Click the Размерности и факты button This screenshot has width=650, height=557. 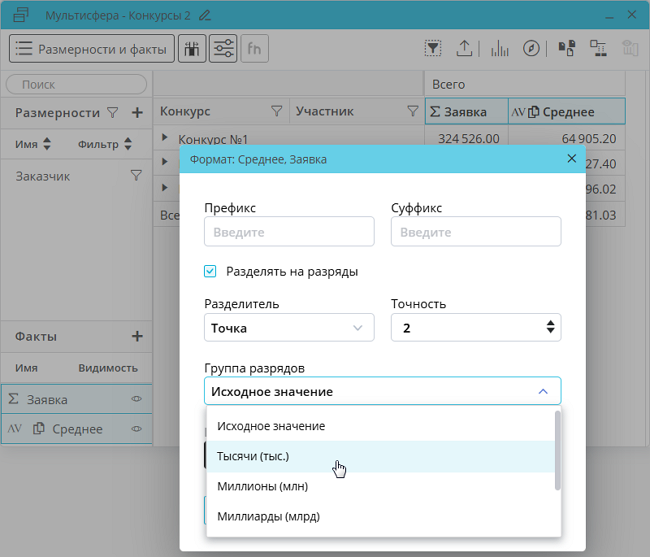coord(92,48)
